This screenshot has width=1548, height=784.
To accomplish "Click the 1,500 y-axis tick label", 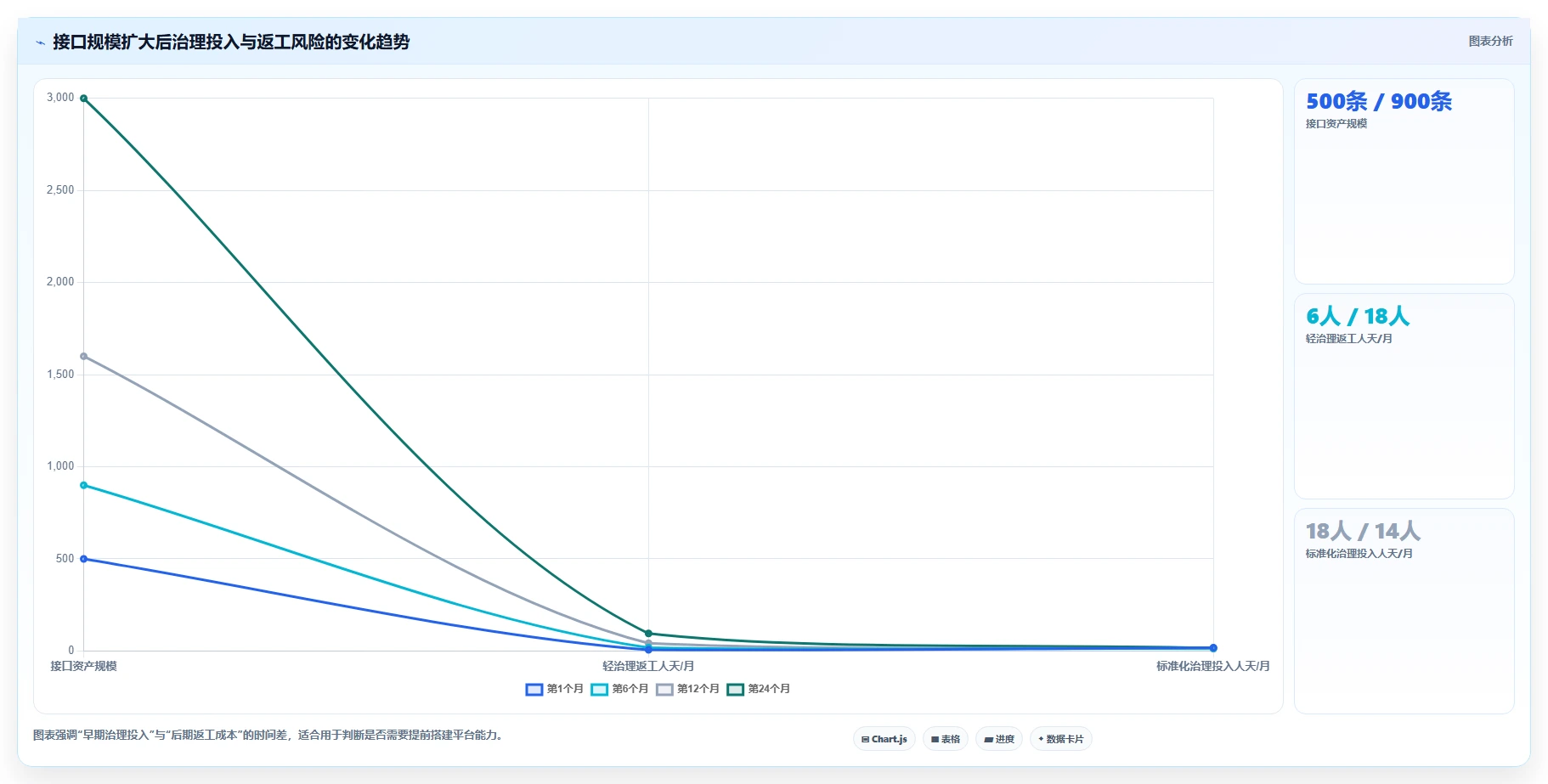I will click(x=60, y=374).
